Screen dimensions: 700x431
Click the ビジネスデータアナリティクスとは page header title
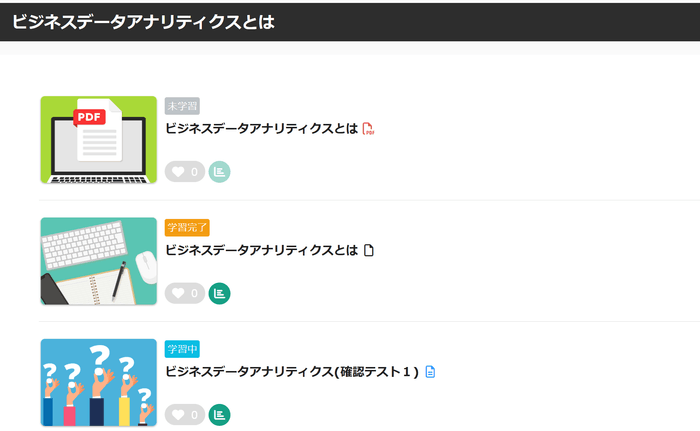tap(143, 21)
